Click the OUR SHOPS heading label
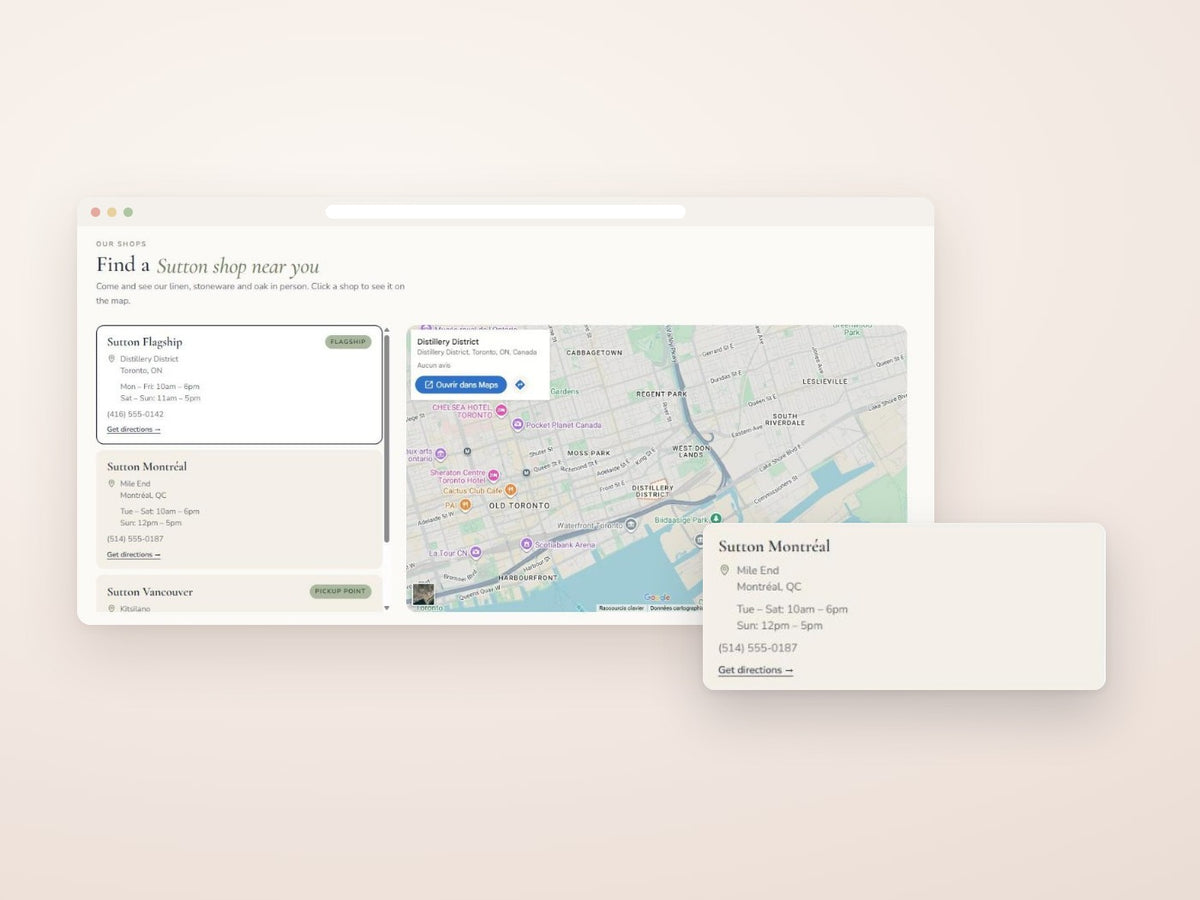Image resolution: width=1200 pixels, height=900 pixels. tap(121, 244)
